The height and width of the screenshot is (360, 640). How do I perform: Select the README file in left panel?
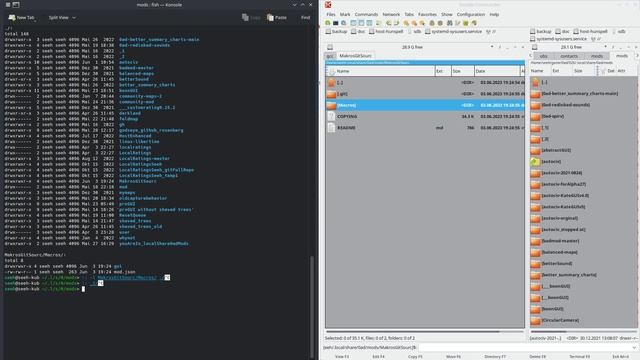[x=425, y=128]
